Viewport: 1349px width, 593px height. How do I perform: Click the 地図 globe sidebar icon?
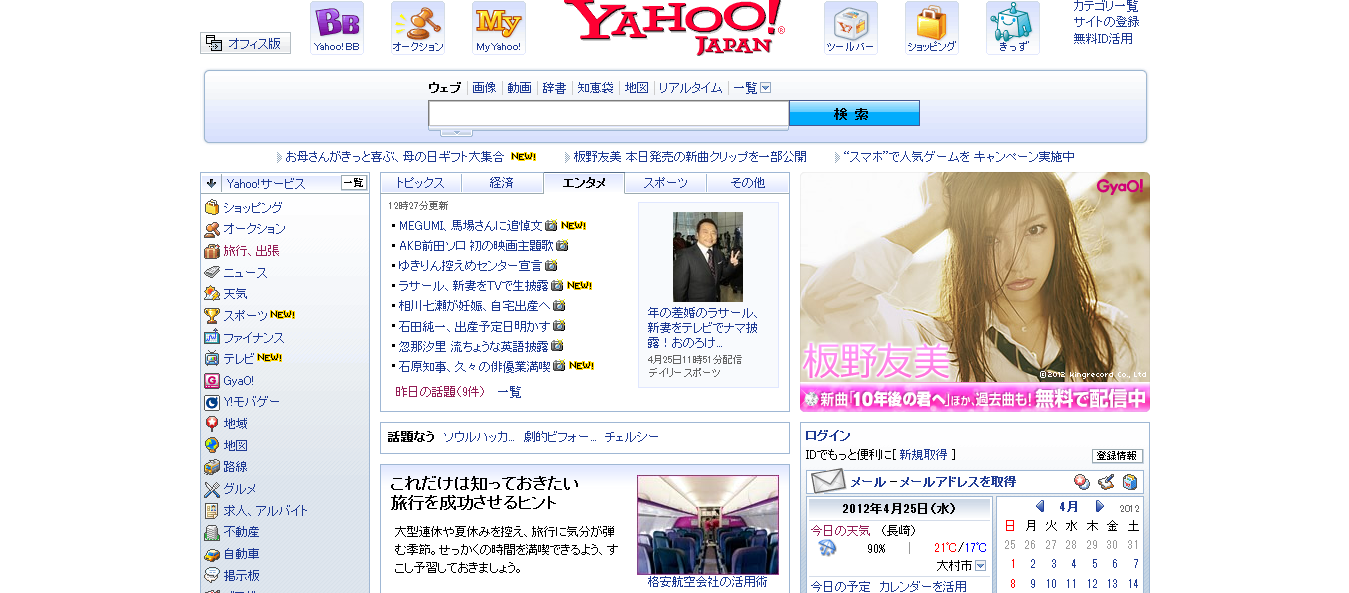click(x=212, y=445)
